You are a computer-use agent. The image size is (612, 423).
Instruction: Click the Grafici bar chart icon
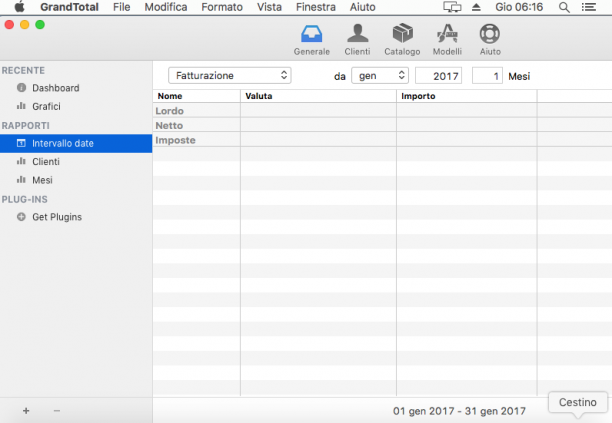[21, 106]
